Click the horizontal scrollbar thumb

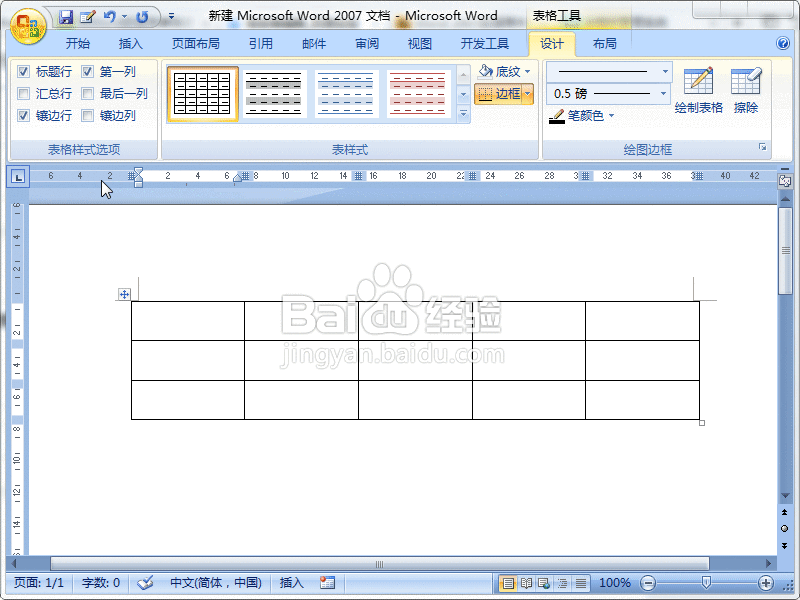(x=380, y=564)
